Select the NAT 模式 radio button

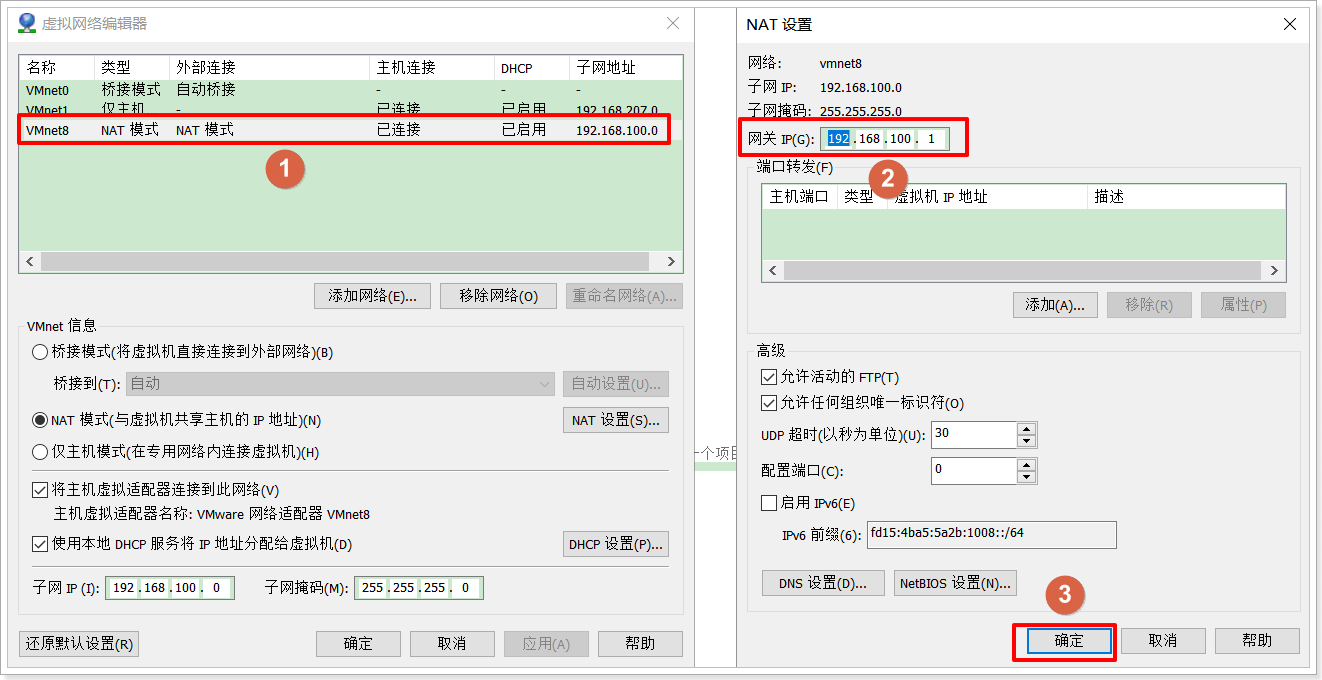tap(40, 421)
